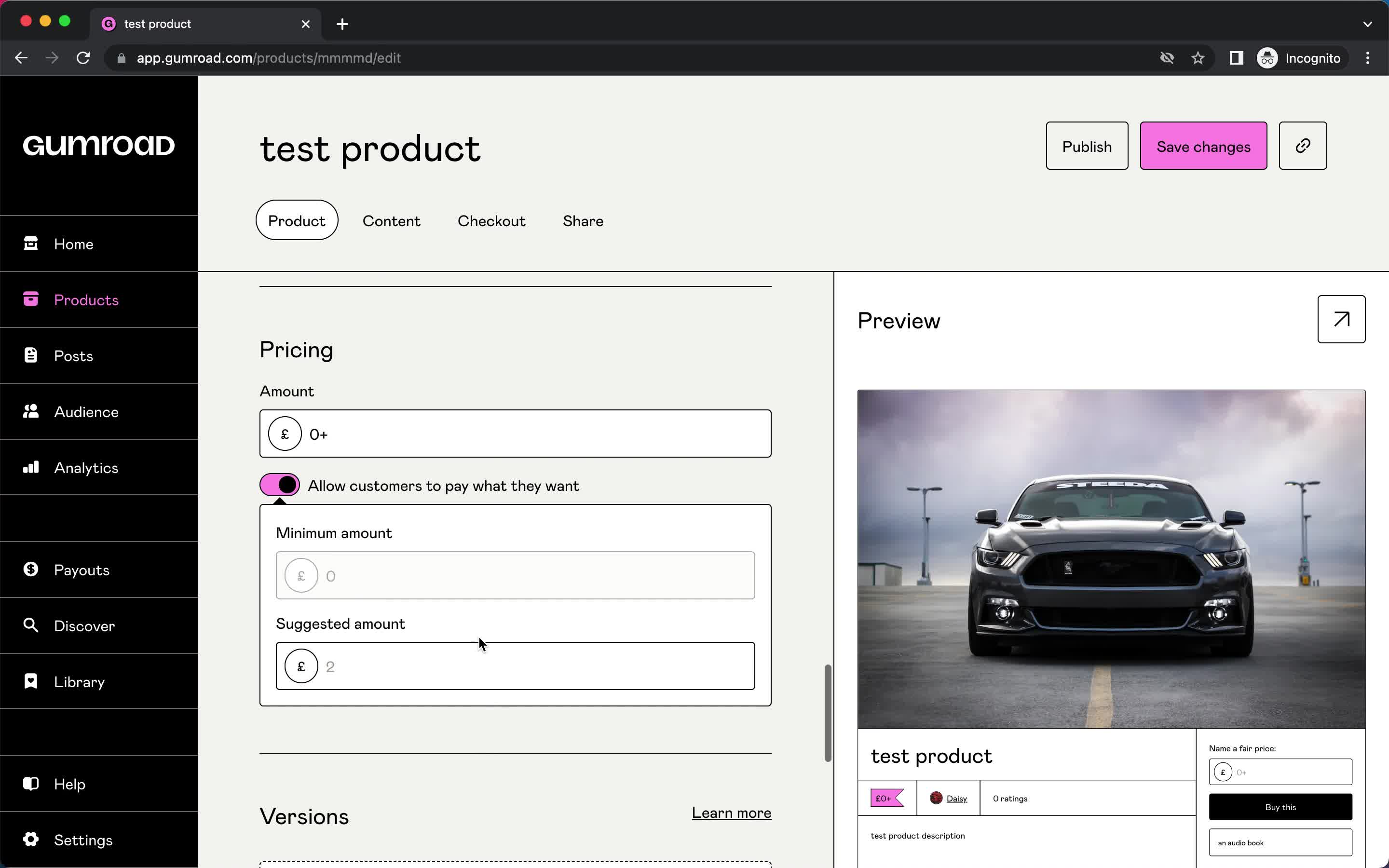
Task: Click the site lock icon in address bar
Action: [x=121, y=58]
